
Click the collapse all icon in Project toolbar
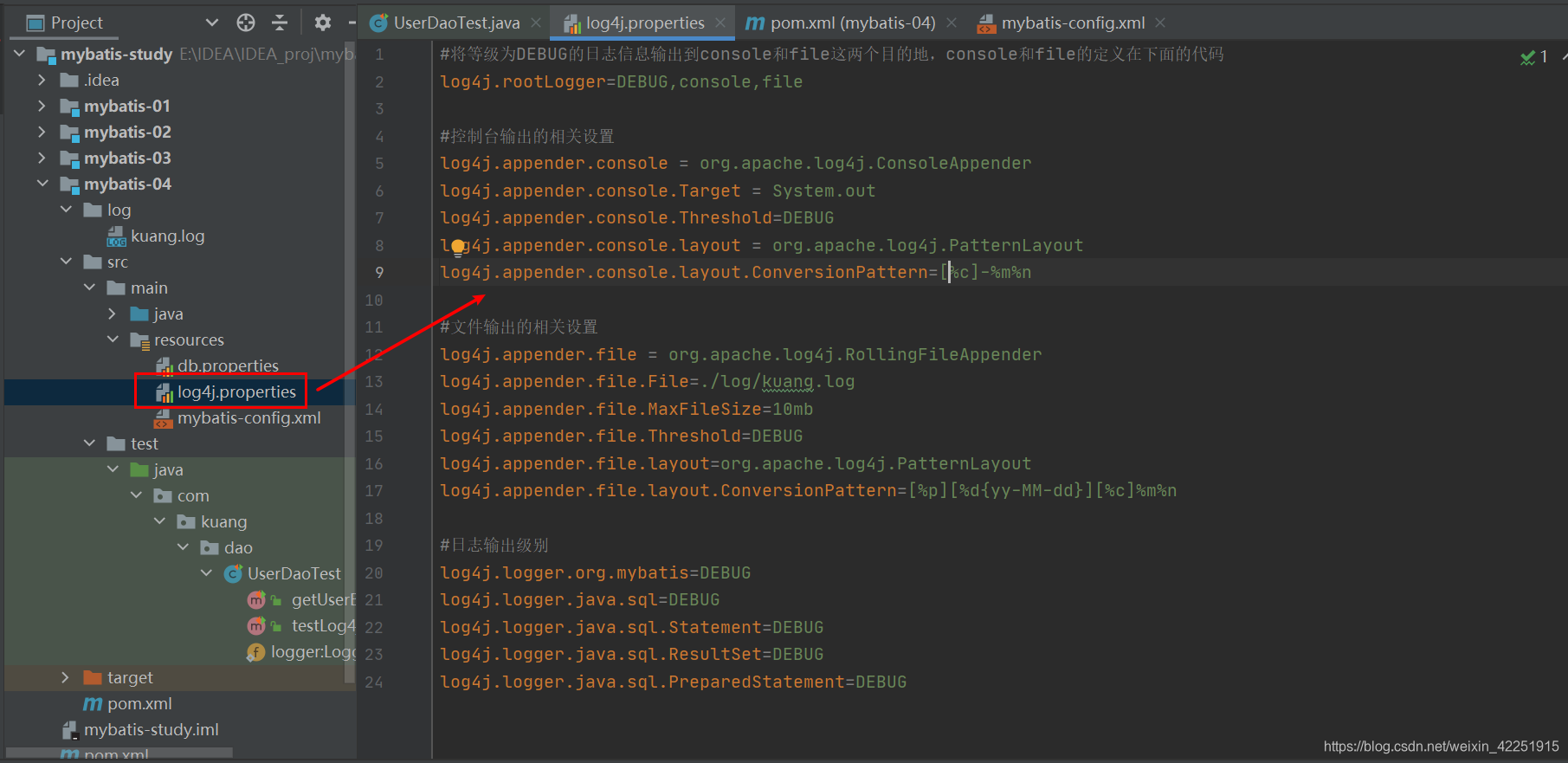point(279,23)
